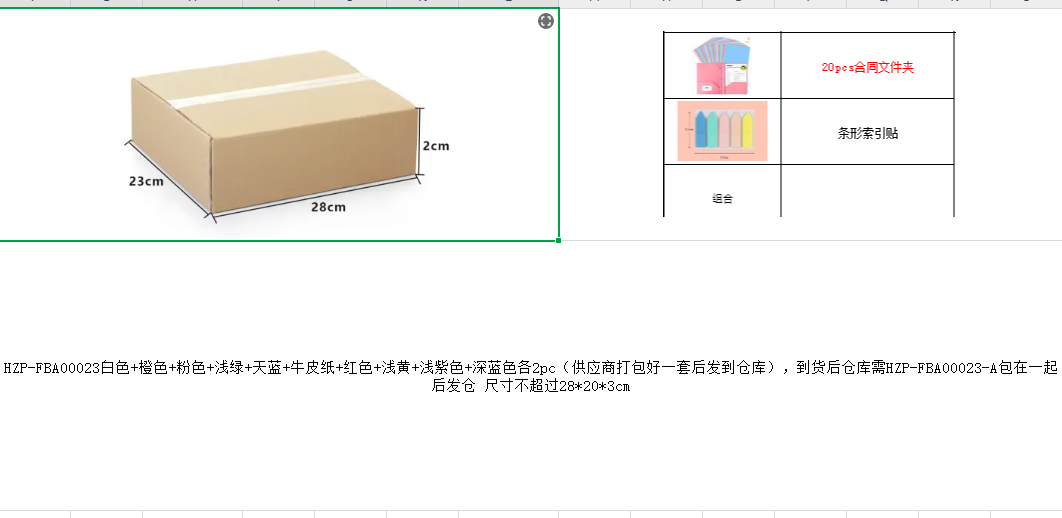This screenshot has height=518, width=1062.
Task: Click the 23cm dimension label on box
Action: [146, 181]
